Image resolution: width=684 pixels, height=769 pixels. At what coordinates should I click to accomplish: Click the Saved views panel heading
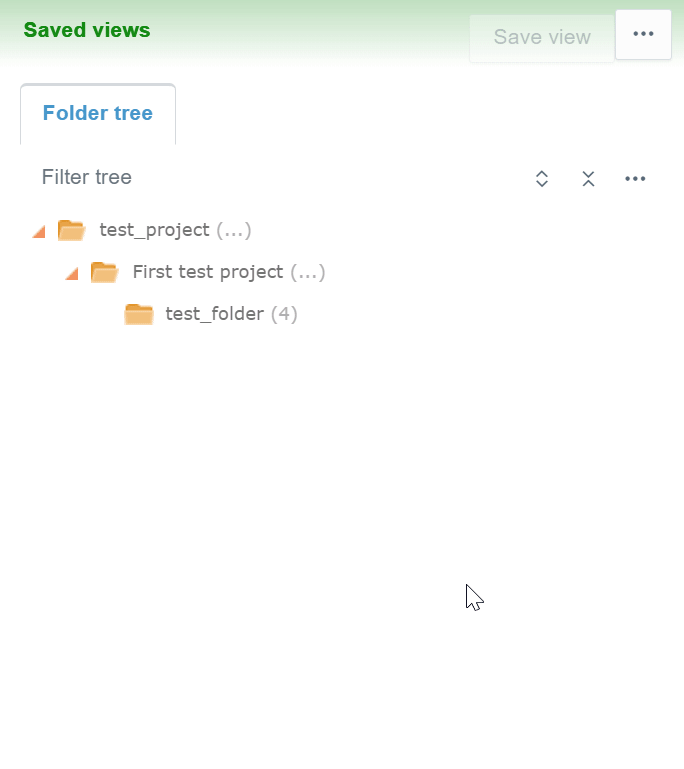[x=87, y=30]
